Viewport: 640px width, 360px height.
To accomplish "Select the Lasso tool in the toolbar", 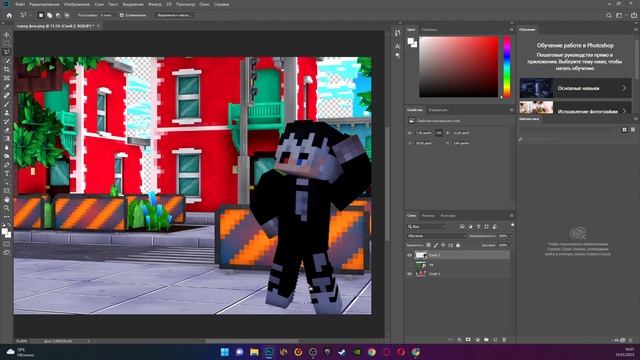I will pos(7,52).
